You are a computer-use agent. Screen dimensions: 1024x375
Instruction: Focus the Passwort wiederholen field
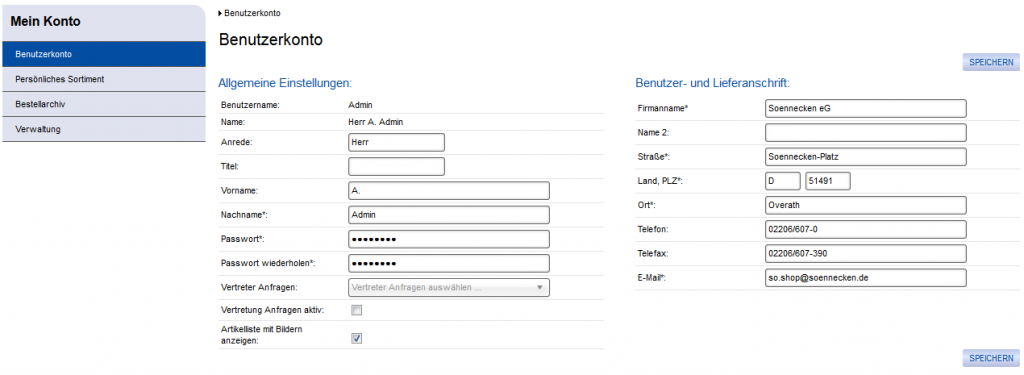[x=449, y=263]
